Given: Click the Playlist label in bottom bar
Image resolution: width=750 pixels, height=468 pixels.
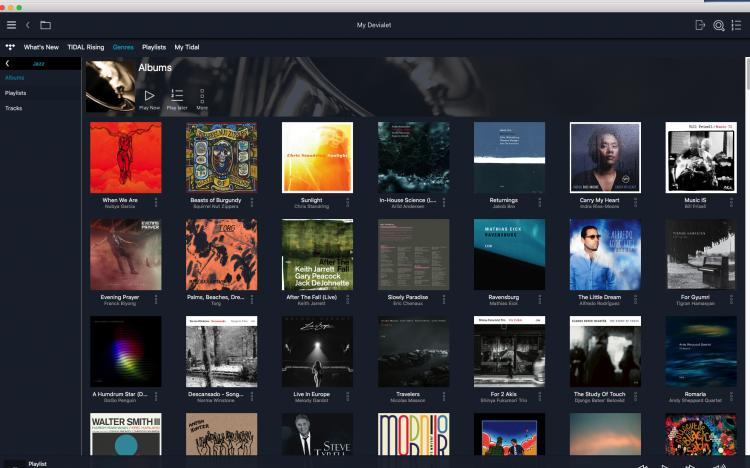Looking at the screenshot, I should pyautogui.click(x=37, y=464).
